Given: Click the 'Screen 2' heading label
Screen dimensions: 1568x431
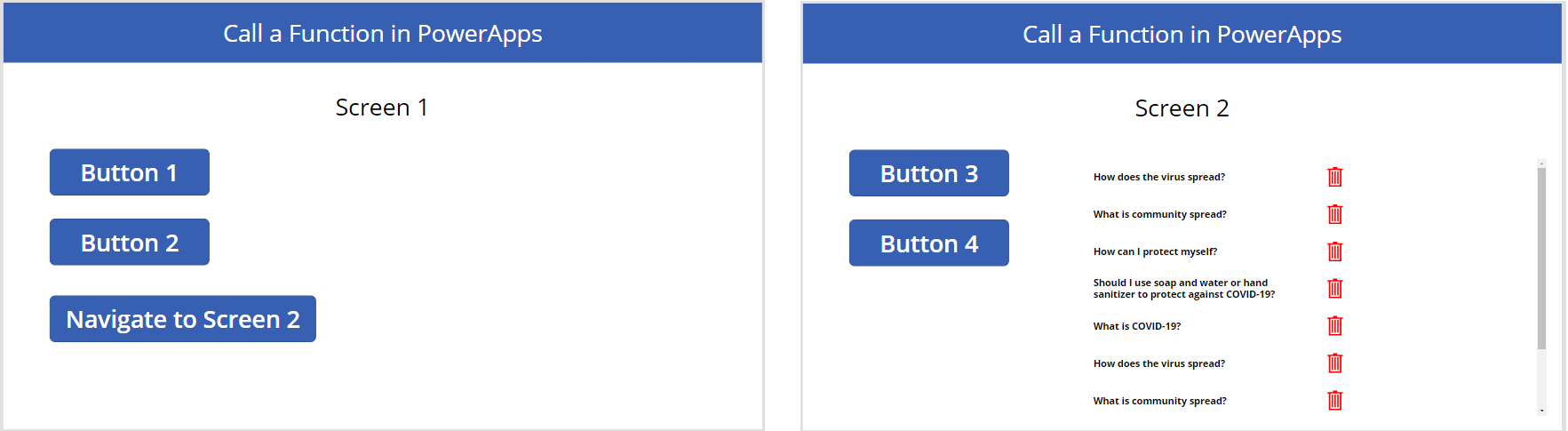Looking at the screenshot, I should [x=1182, y=108].
